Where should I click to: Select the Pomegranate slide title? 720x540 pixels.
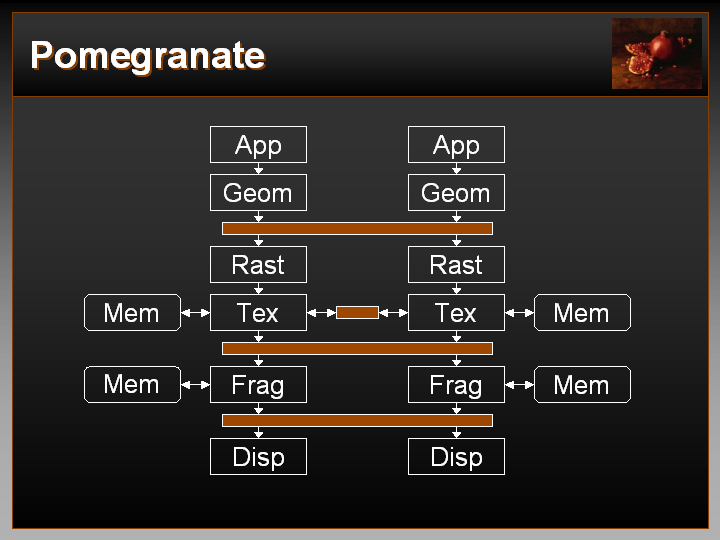click(x=148, y=55)
